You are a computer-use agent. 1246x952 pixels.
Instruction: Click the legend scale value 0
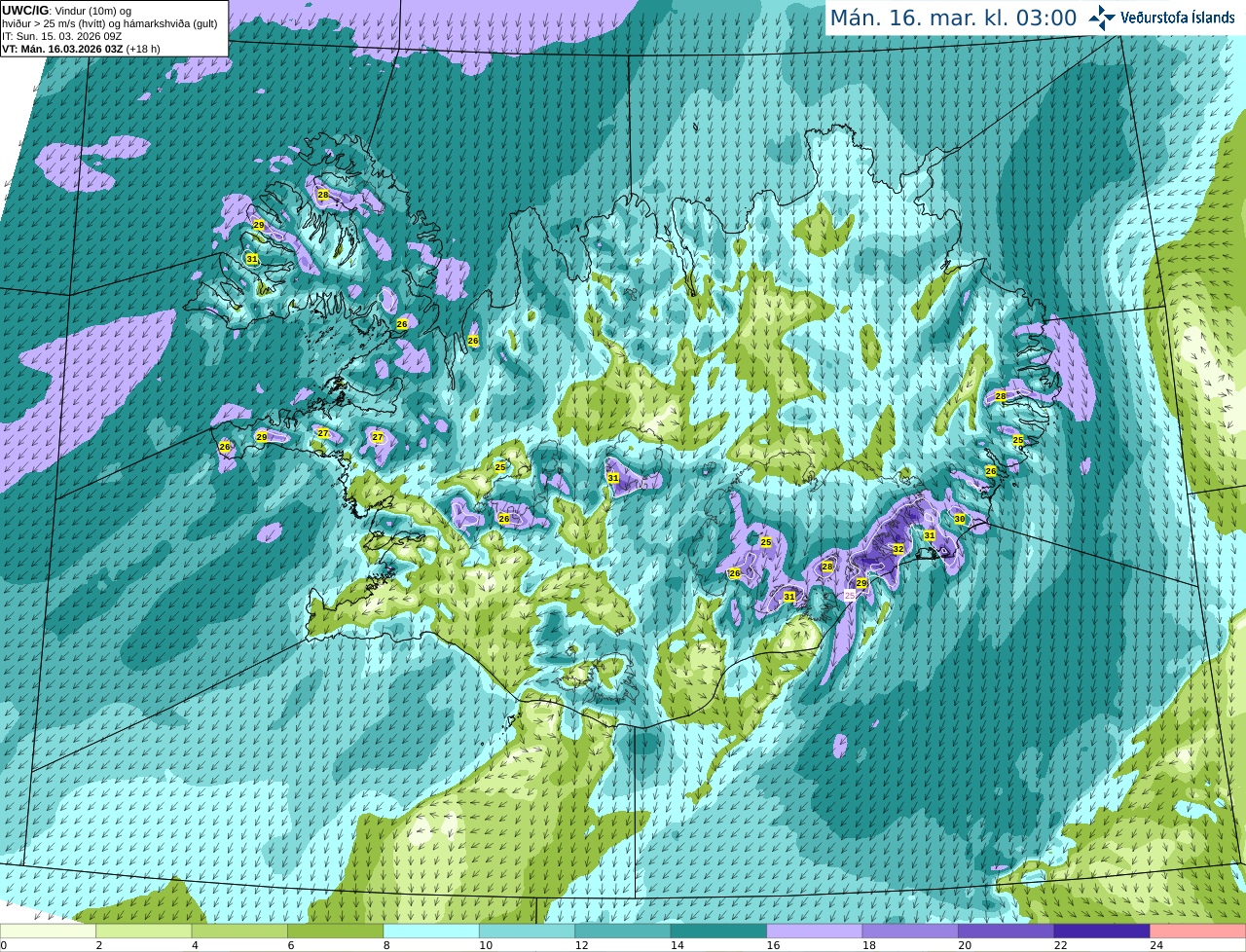[3, 945]
